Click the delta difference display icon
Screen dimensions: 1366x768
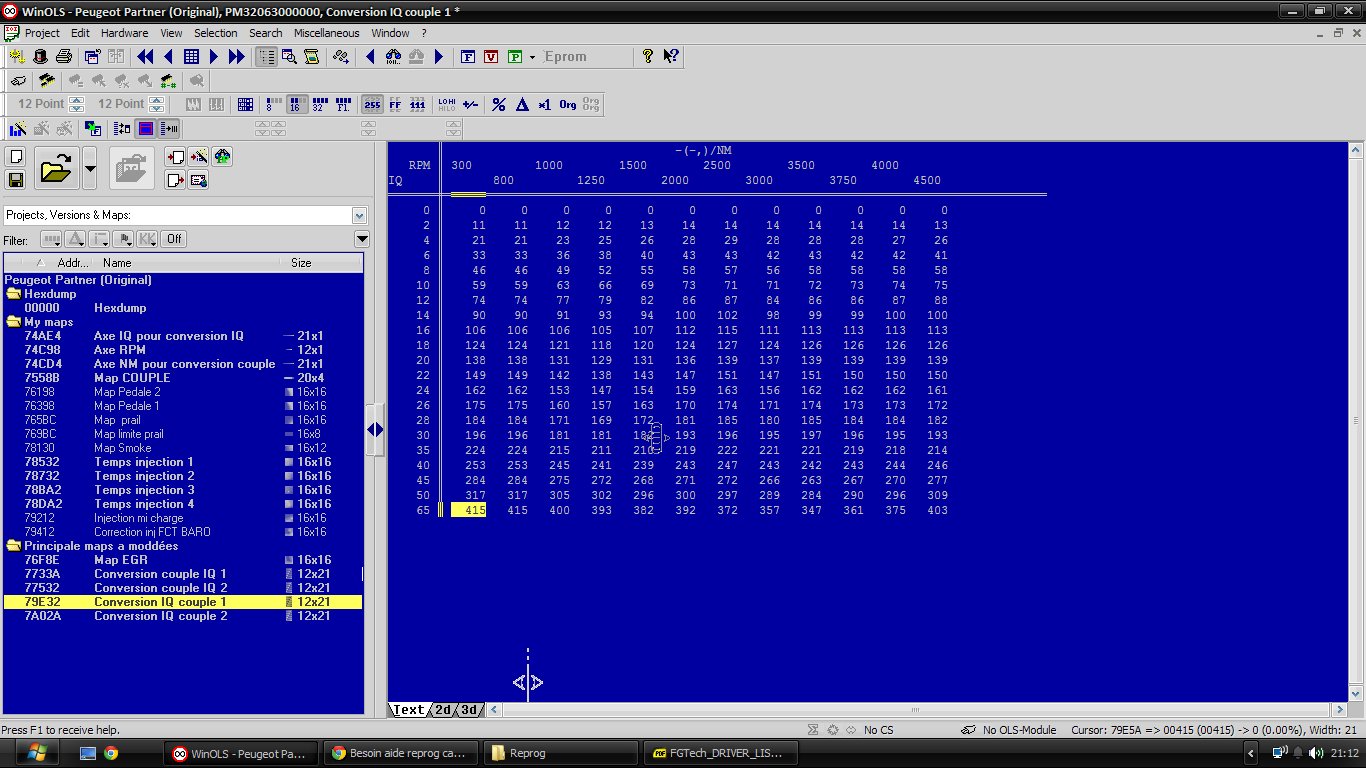[x=521, y=105]
